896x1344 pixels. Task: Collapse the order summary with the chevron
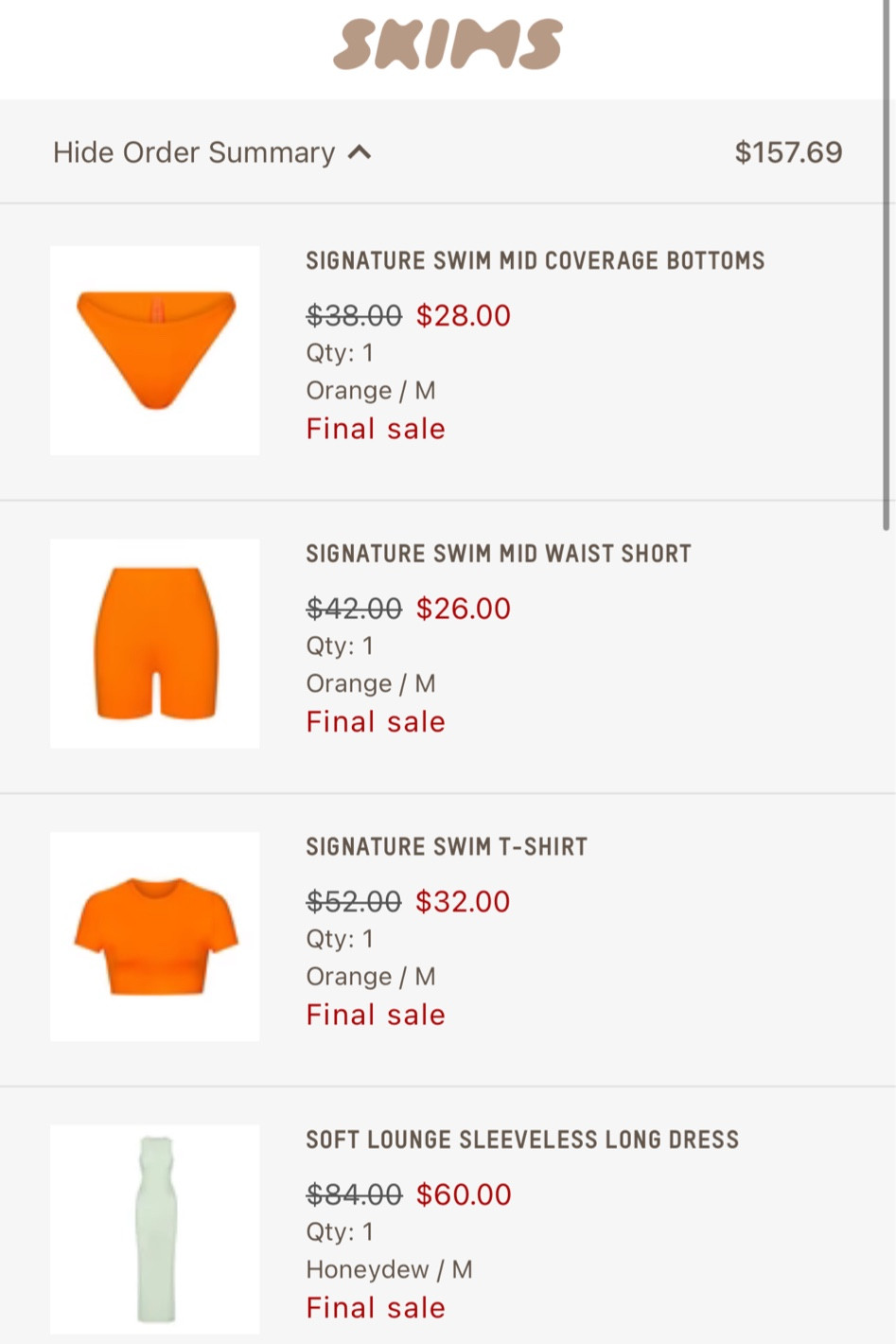(360, 151)
